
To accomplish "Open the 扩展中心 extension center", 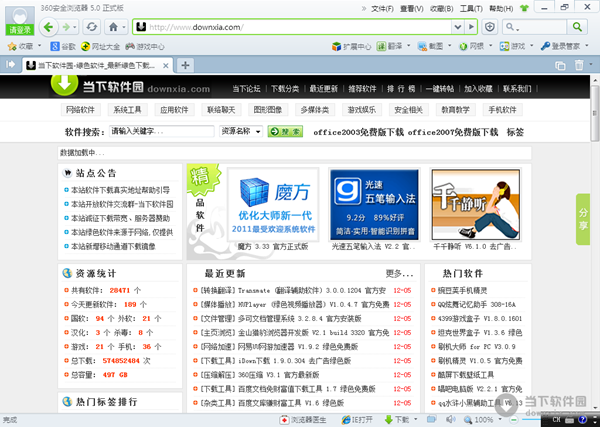I will point(351,46).
